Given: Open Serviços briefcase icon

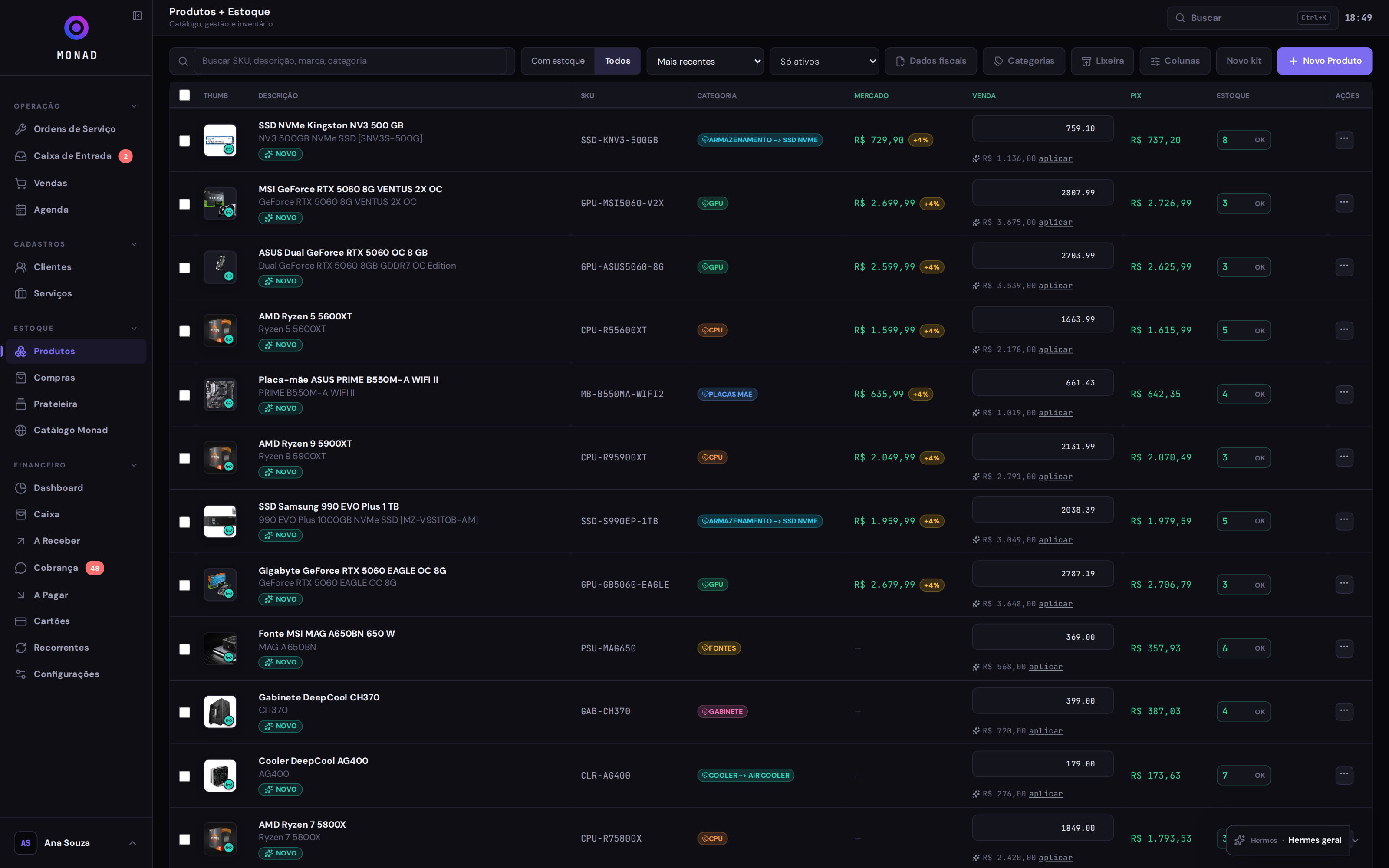Looking at the screenshot, I should pos(21,293).
